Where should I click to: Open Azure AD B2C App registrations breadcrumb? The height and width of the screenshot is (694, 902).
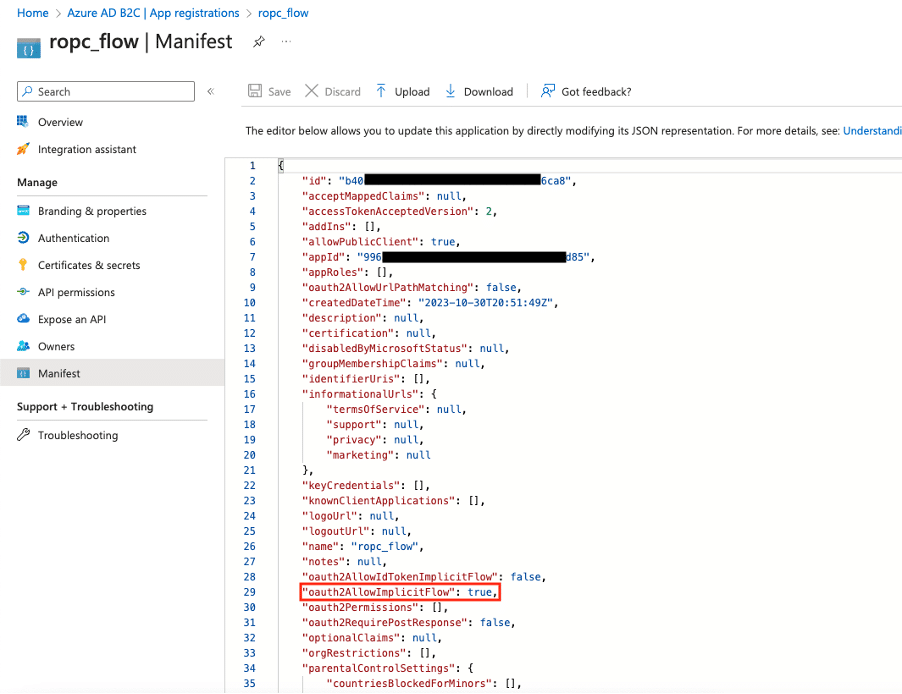point(153,13)
